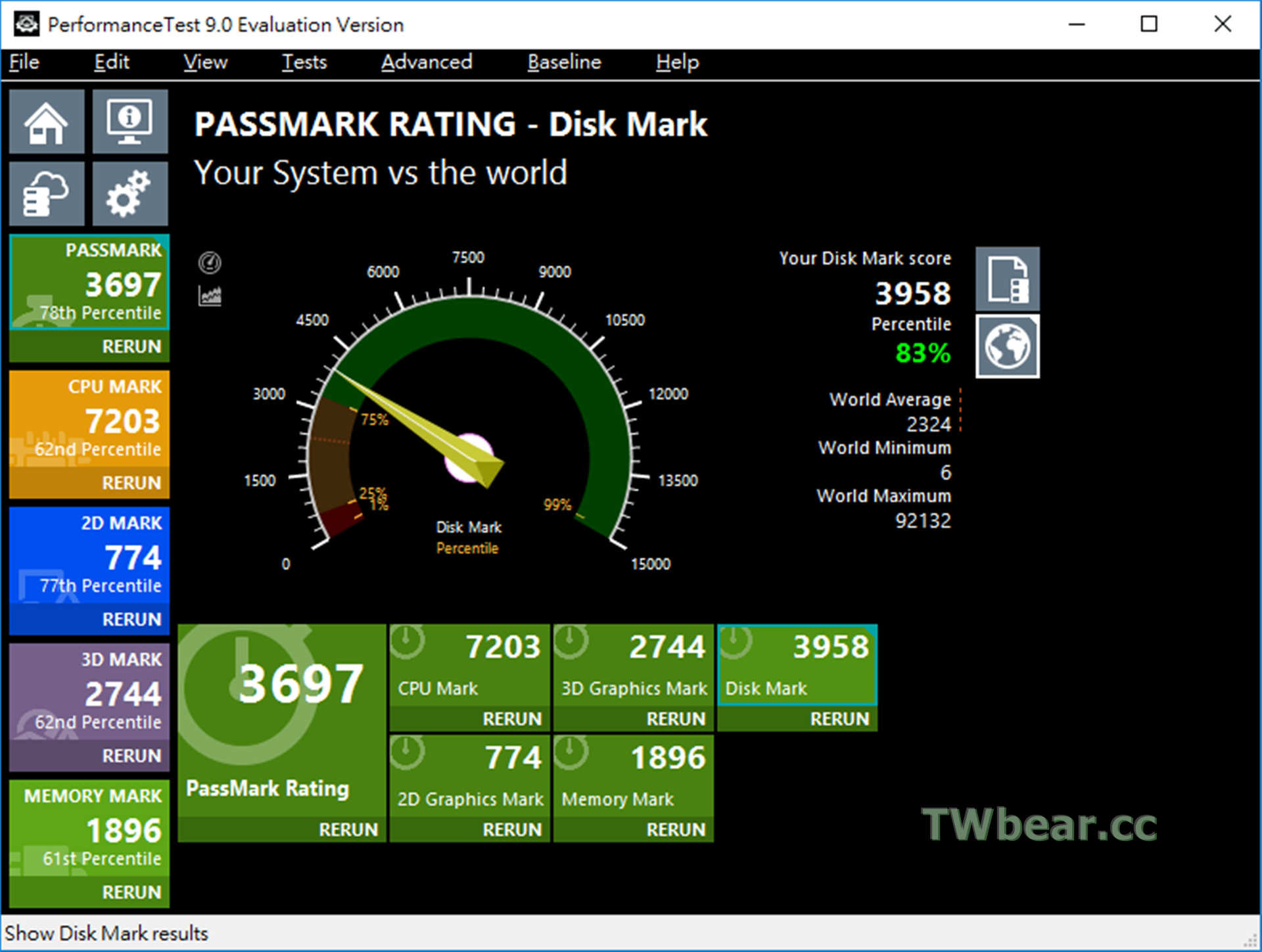Click the globe world comparison icon
Viewport: 1262px width, 952px height.
point(1007,346)
